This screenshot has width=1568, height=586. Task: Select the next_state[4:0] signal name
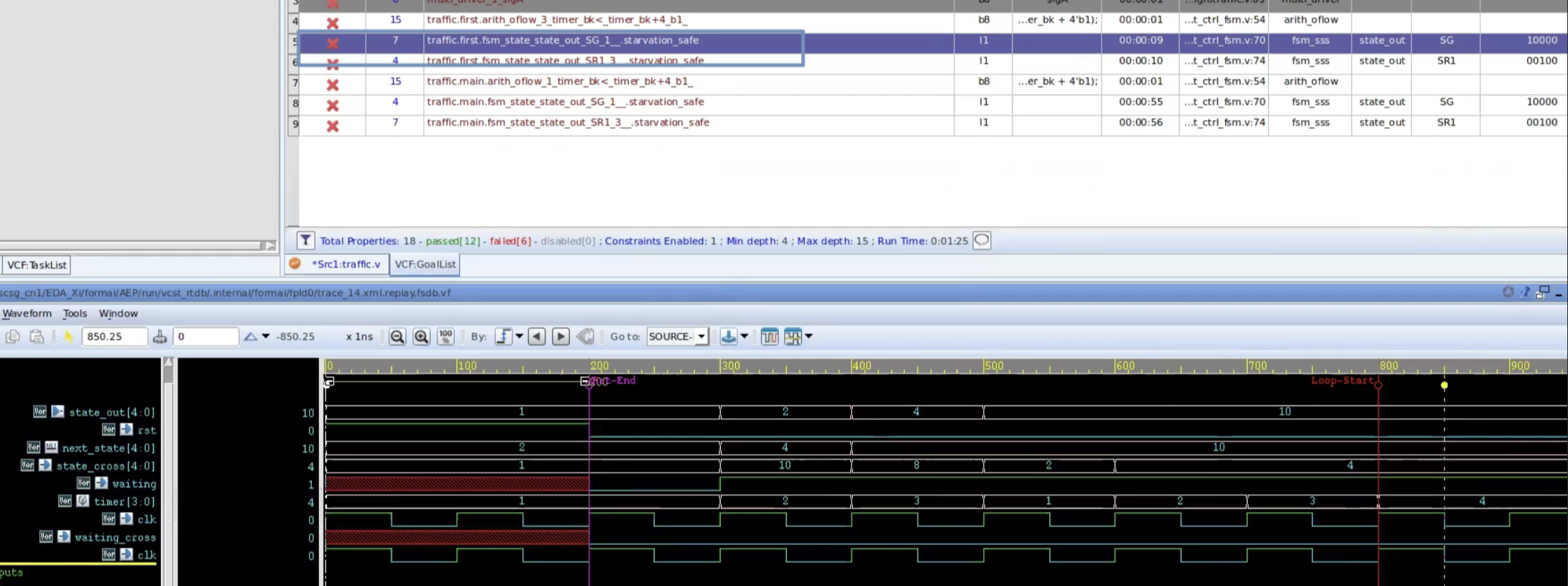pos(109,448)
